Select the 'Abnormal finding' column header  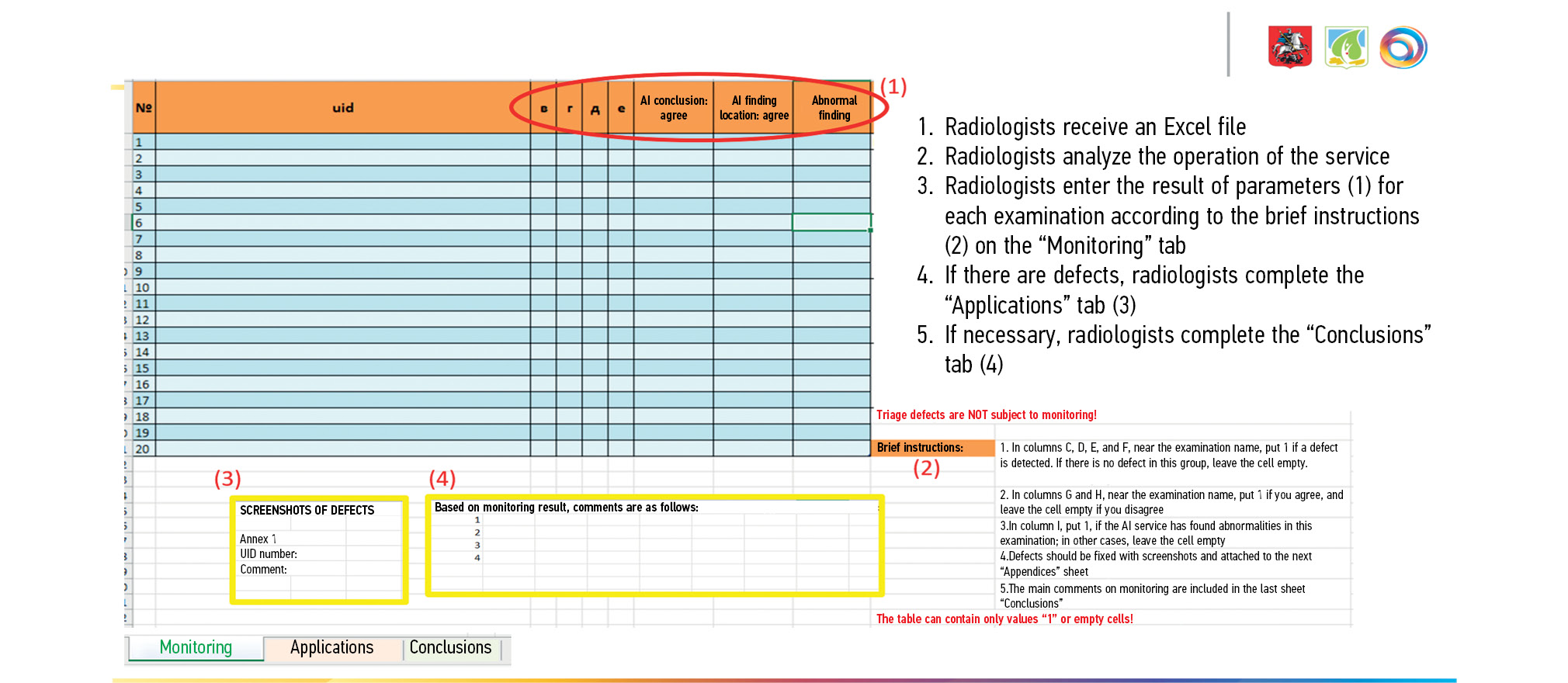834,108
